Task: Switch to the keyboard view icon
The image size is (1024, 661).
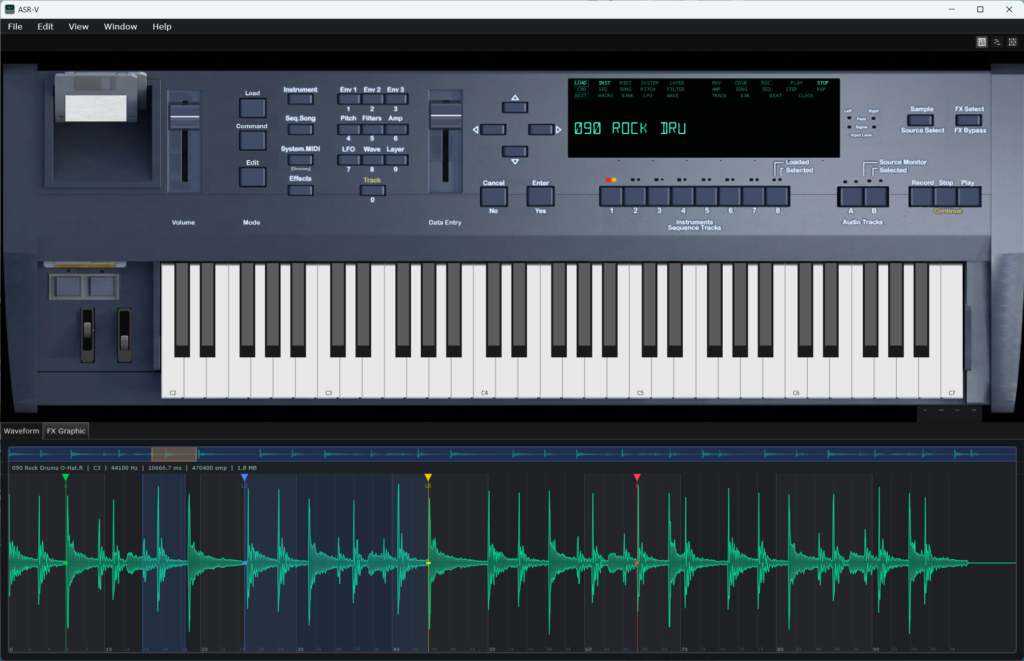Action: click(982, 42)
